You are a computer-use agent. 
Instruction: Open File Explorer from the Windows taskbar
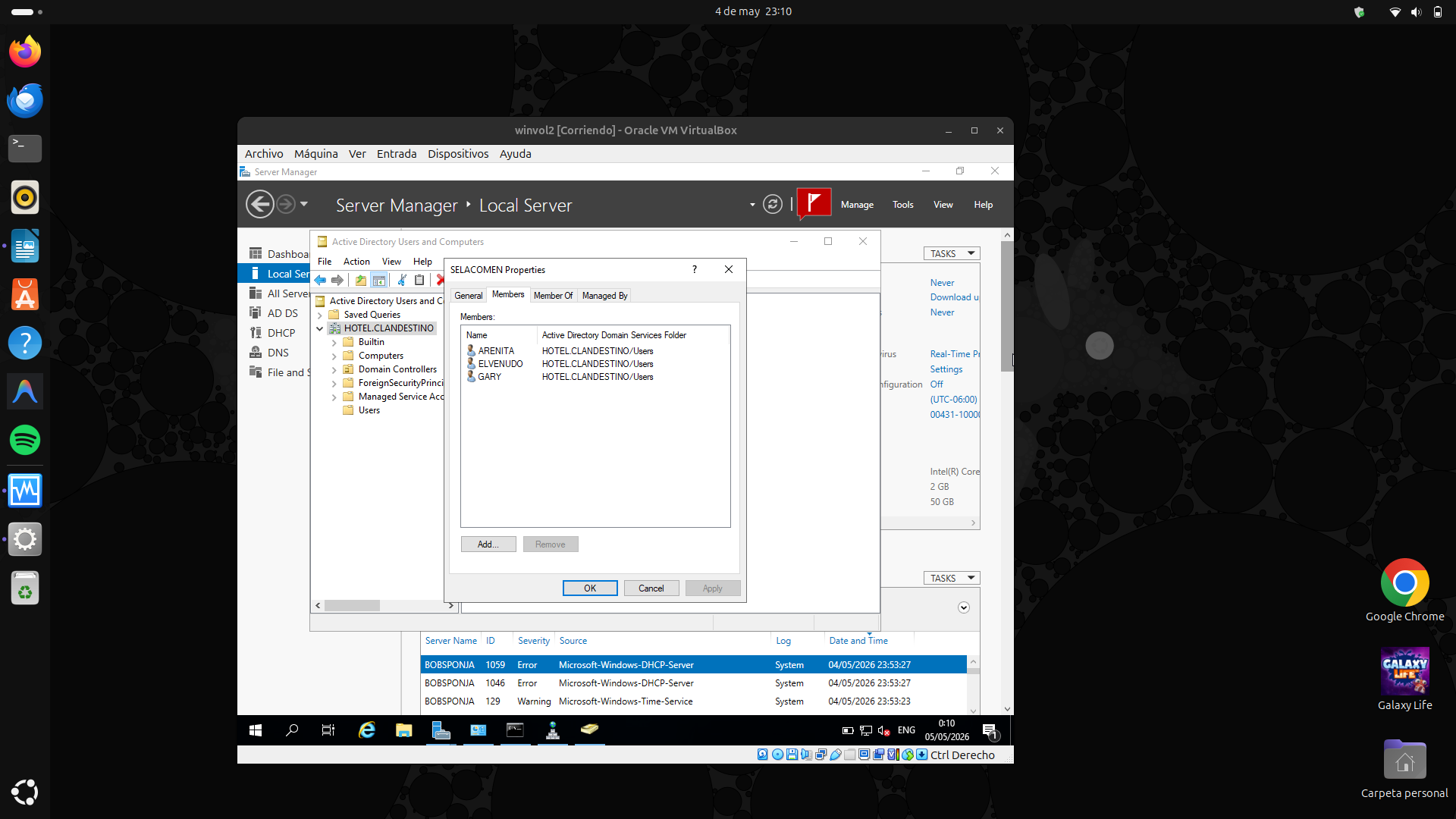[403, 730]
